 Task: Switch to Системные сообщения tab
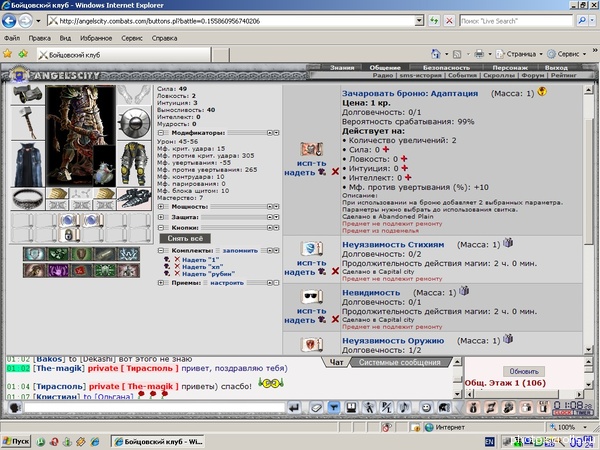tap(399, 362)
